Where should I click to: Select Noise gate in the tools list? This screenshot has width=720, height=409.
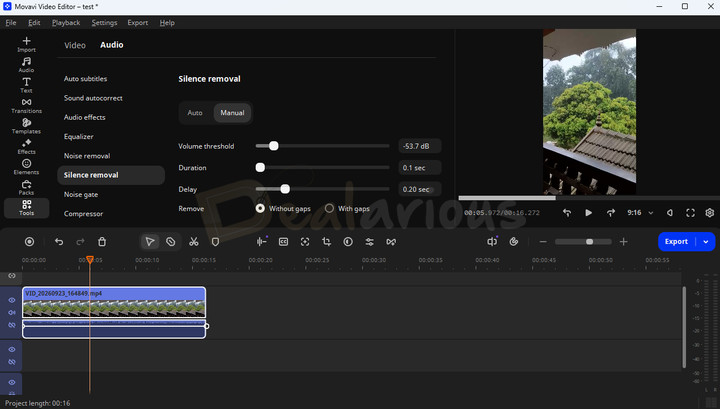(x=81, y=195)
